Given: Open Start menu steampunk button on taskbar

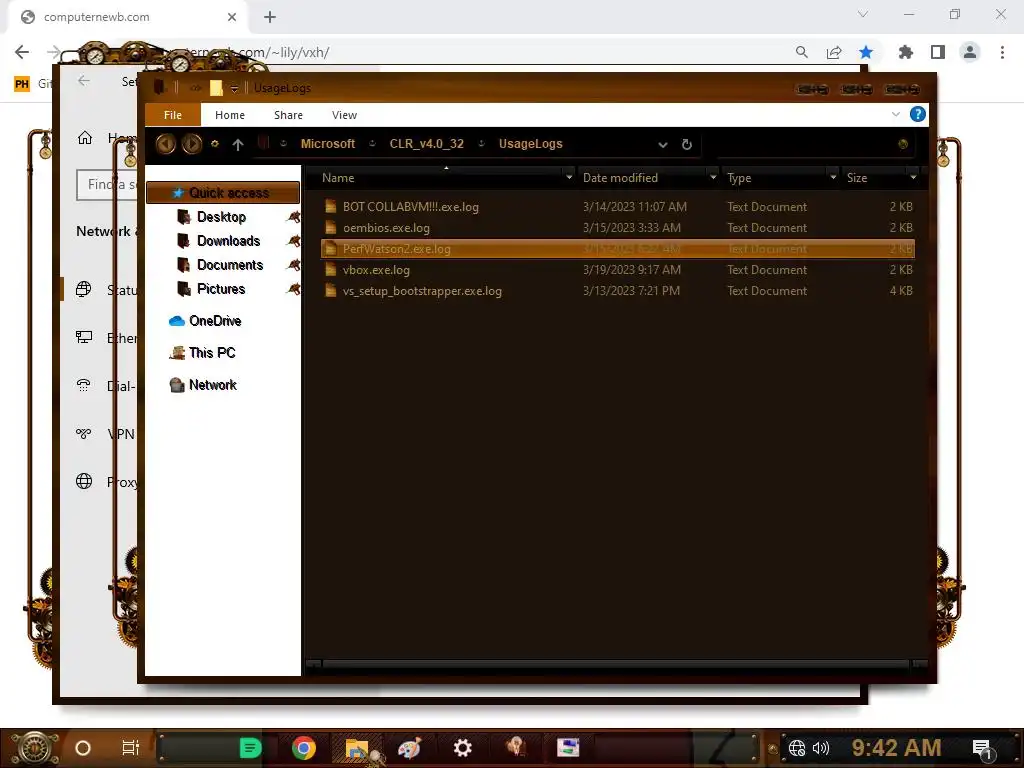Looking at the screenshot, I should click(35, 748).
